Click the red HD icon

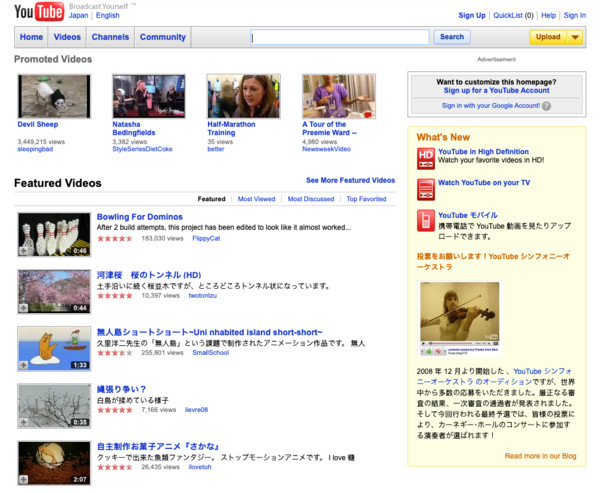[x=425, y=157]
